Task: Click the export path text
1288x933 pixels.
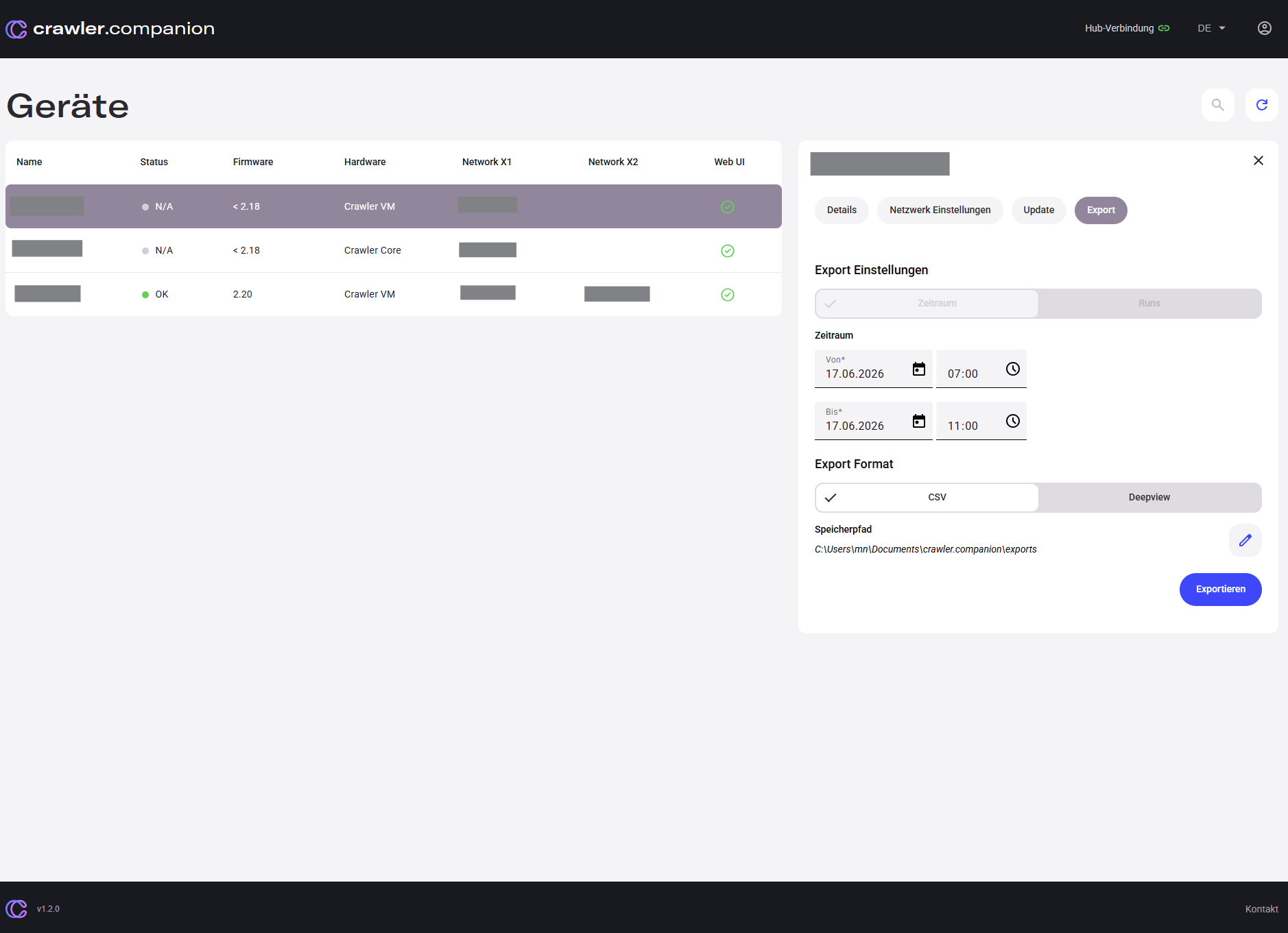Action: pyautogui.click(x=925, y=549)
